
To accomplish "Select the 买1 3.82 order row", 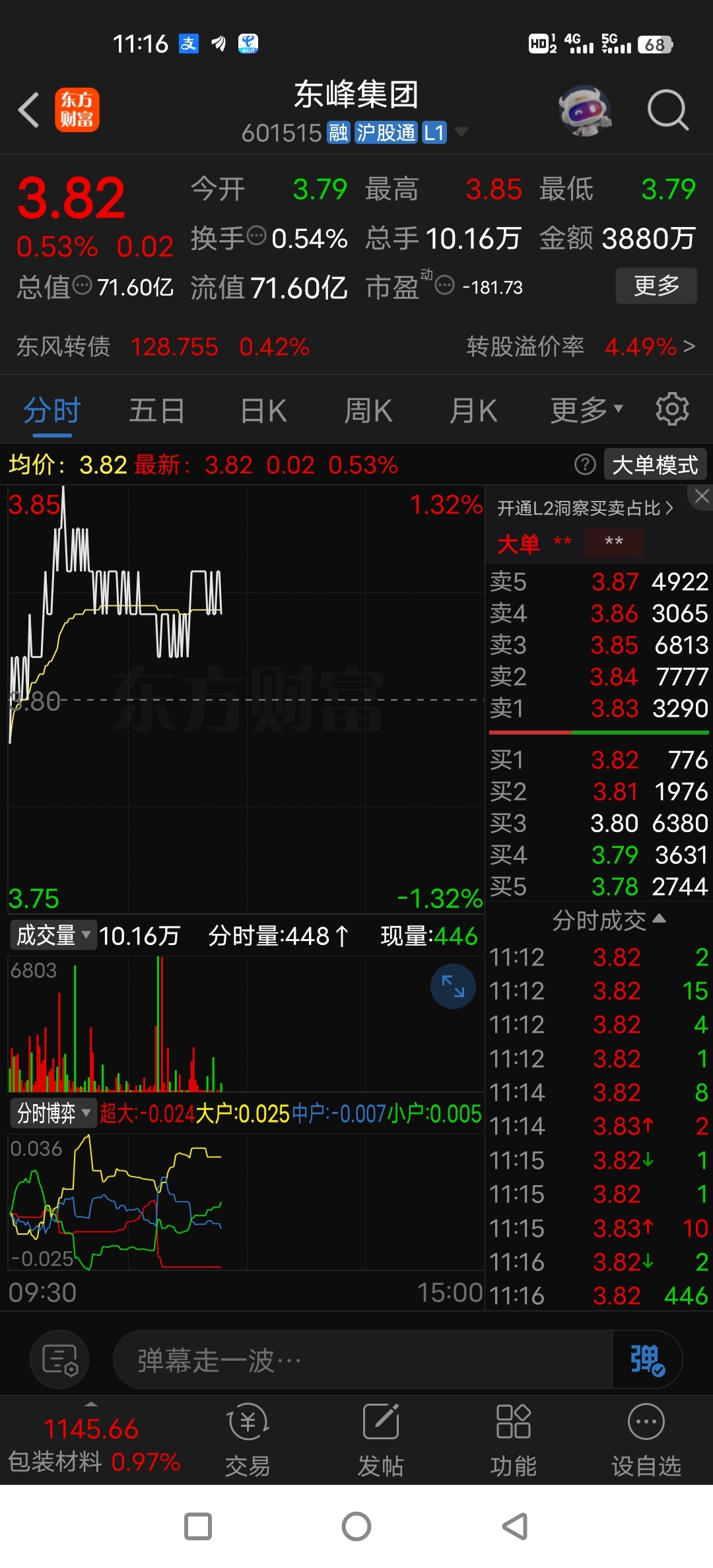I will click(x=599, y=760).
